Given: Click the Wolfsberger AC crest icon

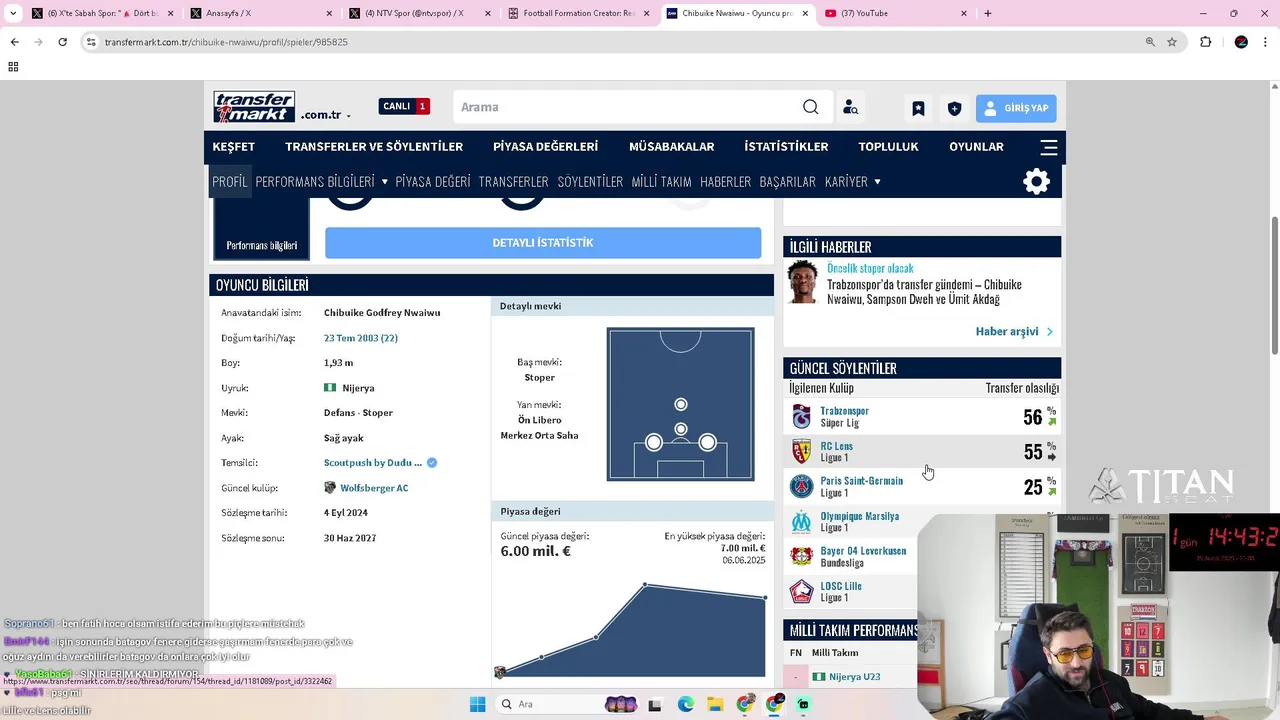Looking at the screenshot, I should [x=330, y=488].
